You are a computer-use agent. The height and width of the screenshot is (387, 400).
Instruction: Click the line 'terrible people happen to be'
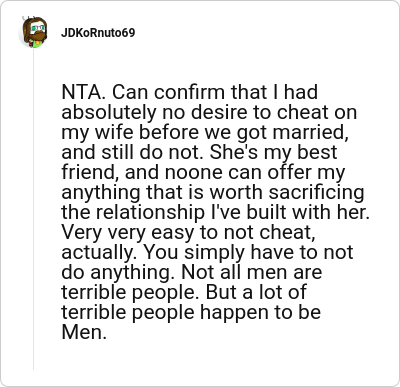coord(191,313)
